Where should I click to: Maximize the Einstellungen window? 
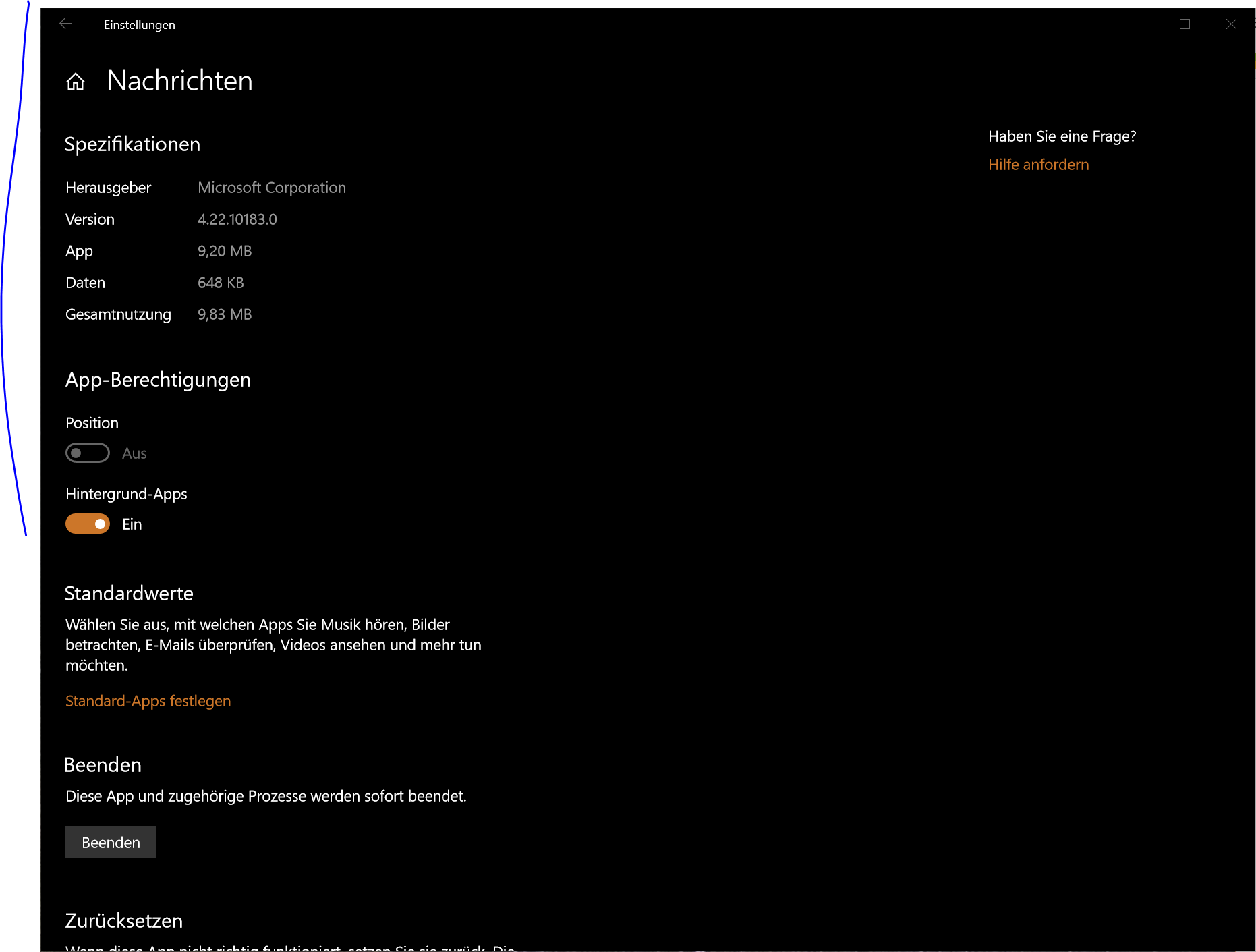[1184, 24]
